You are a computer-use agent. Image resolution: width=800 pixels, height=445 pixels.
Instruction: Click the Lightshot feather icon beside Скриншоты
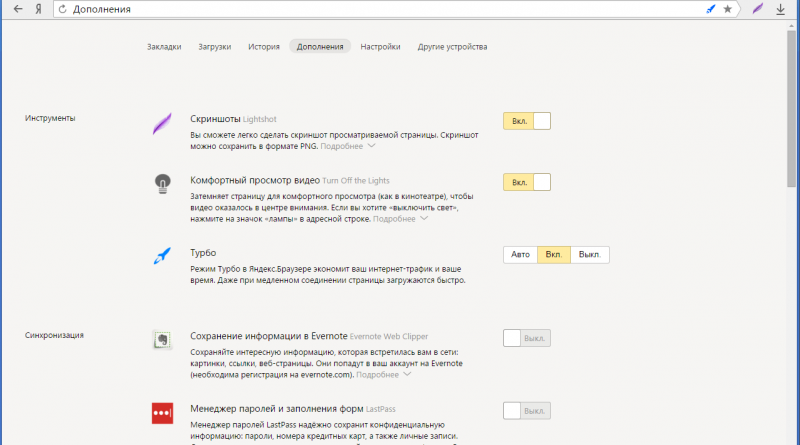click(162, 123)
